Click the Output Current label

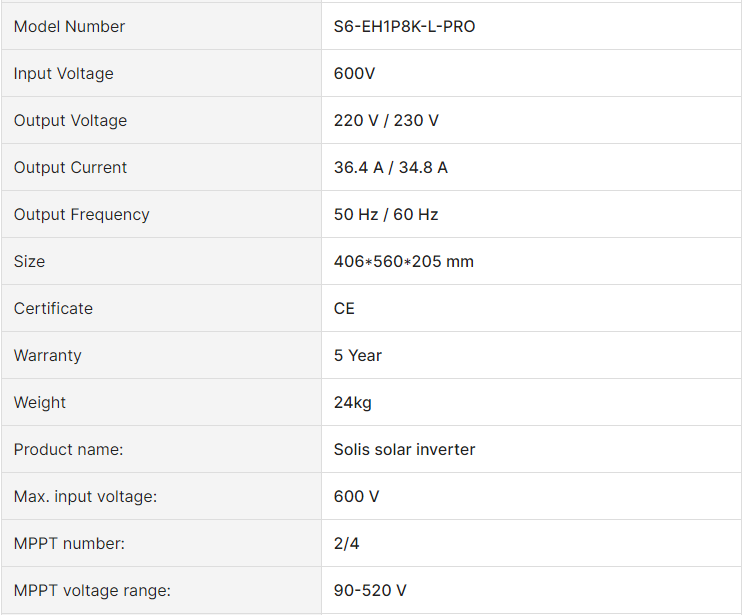click(70, 167)
